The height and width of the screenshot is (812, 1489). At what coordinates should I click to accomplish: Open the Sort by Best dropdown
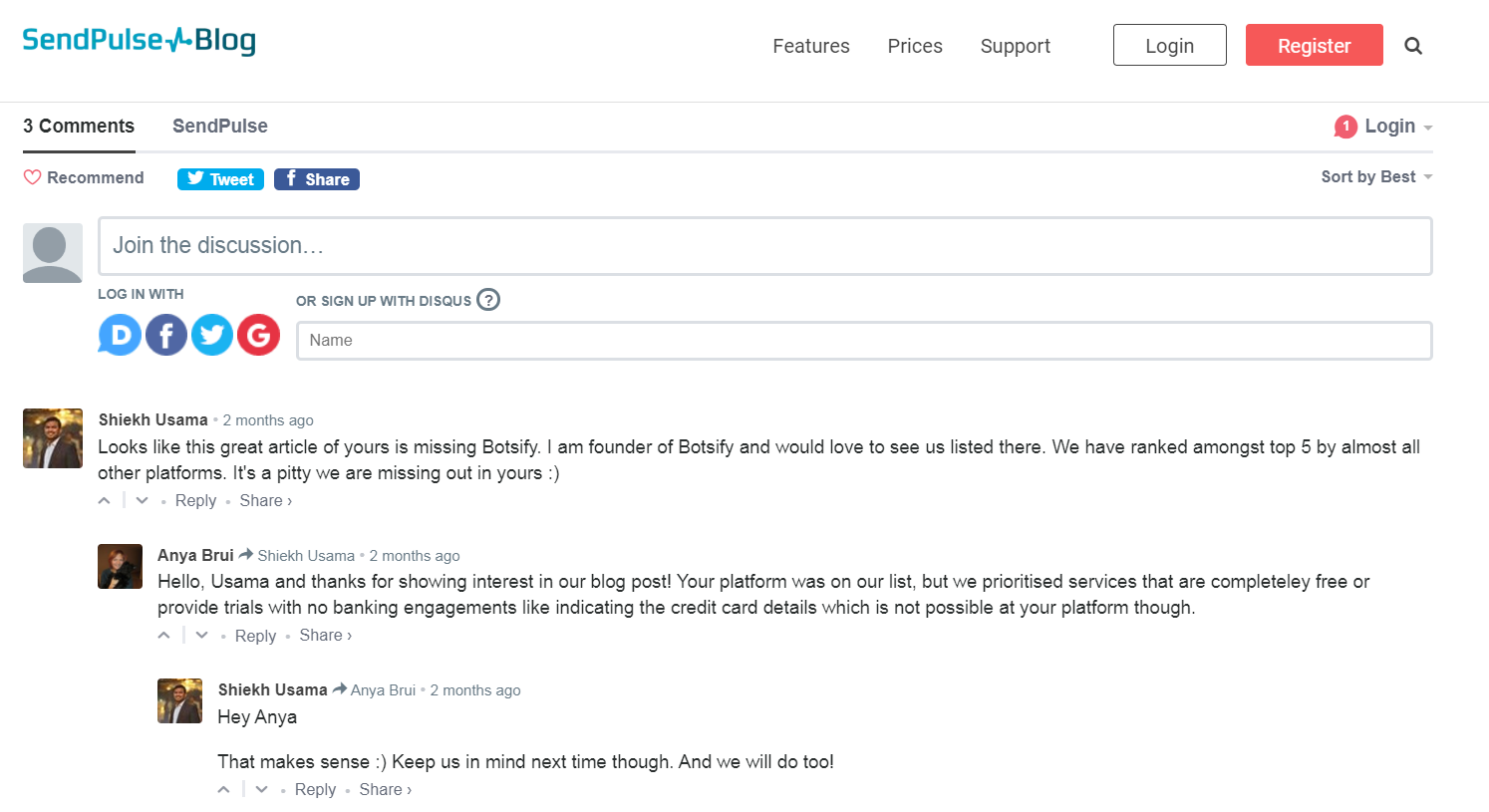[x=1376, y=176]
